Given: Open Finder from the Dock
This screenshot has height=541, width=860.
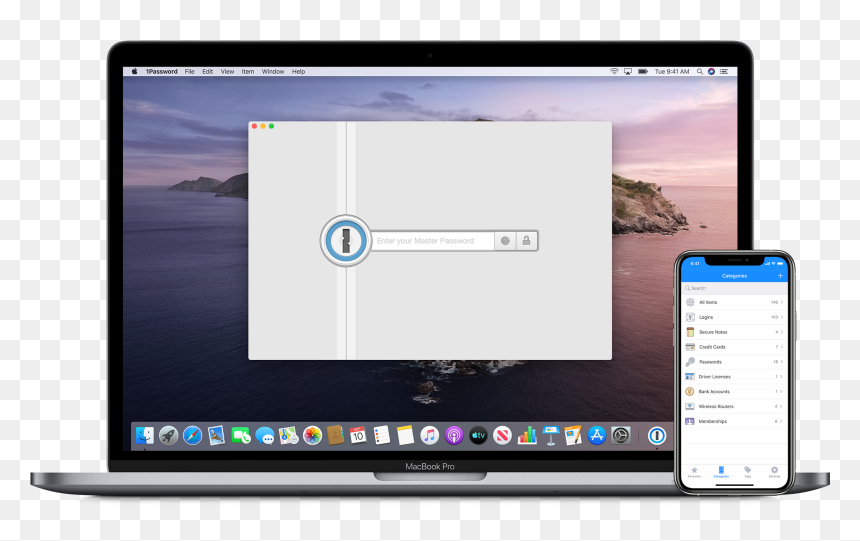Looking at the screenshot, I should tap(145, 436).
